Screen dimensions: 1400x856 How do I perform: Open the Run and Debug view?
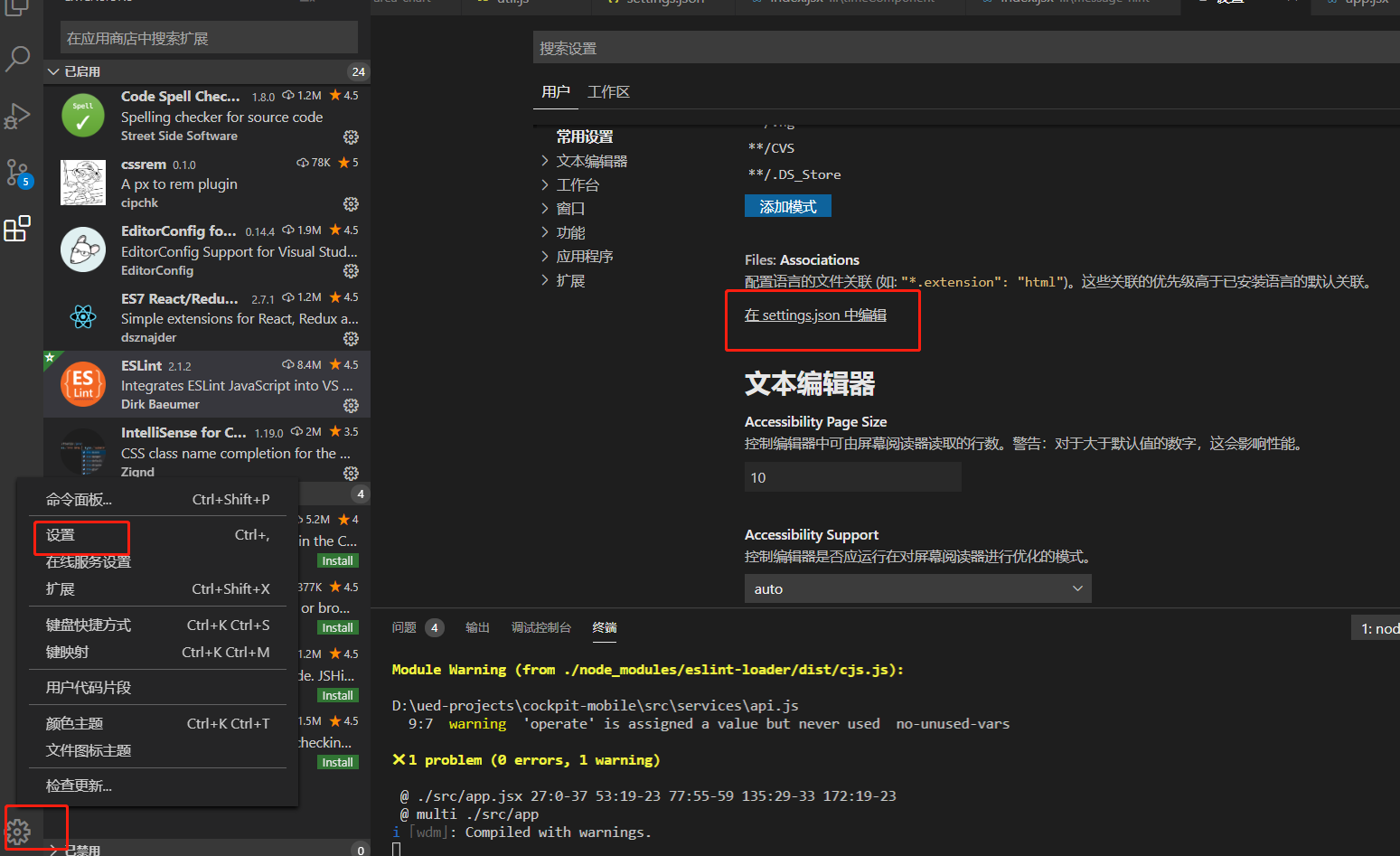17,116
